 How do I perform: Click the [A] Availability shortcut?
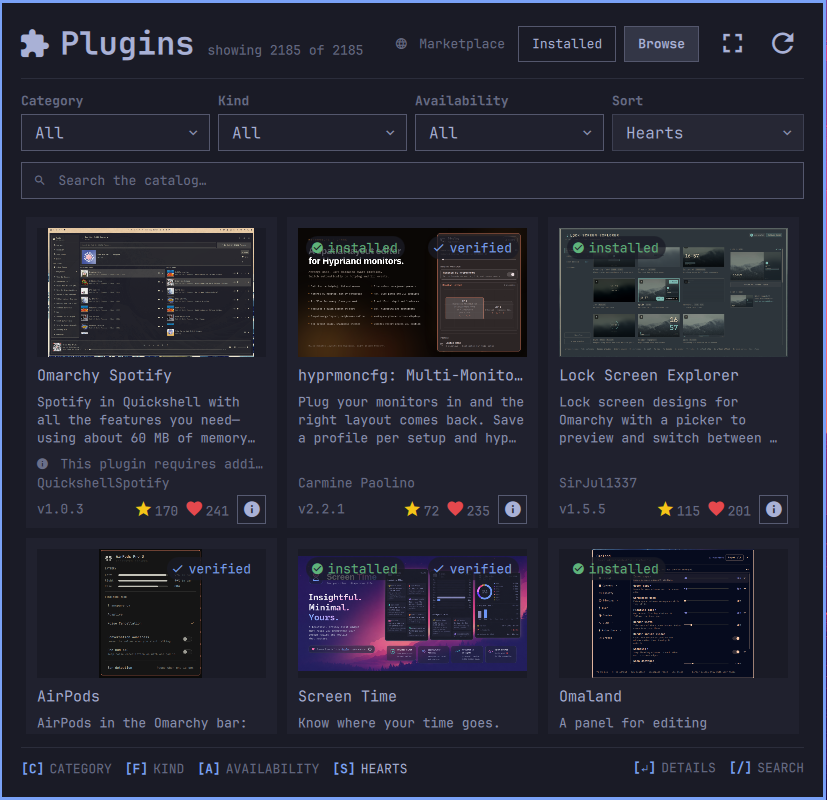tap(258, 768)
